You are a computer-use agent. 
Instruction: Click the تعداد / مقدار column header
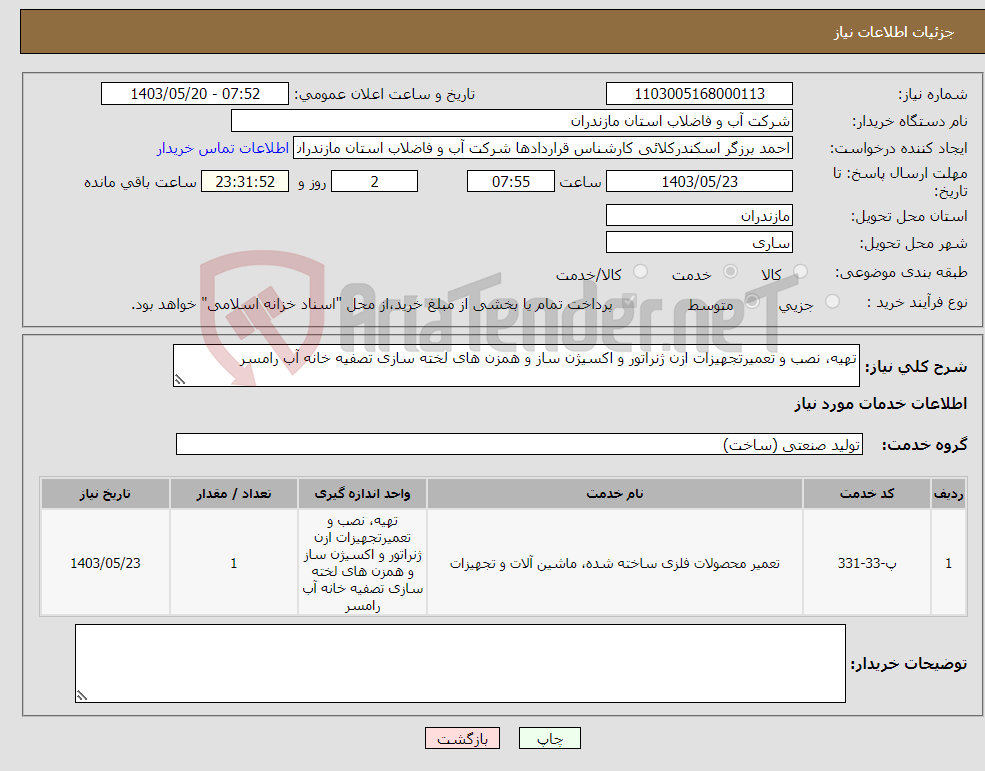[234, 494]
